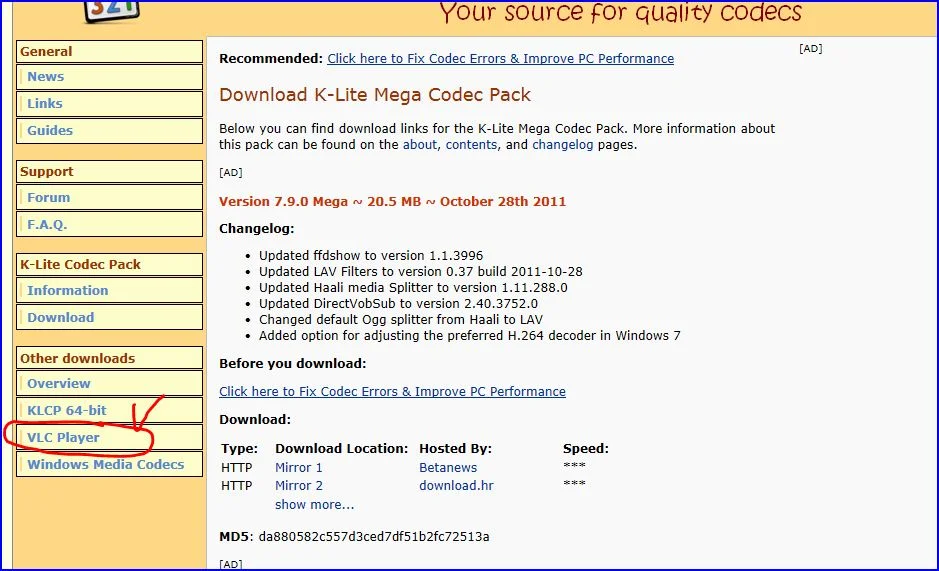
Task: Open the 'contents' page link
Action: point(471,144)
